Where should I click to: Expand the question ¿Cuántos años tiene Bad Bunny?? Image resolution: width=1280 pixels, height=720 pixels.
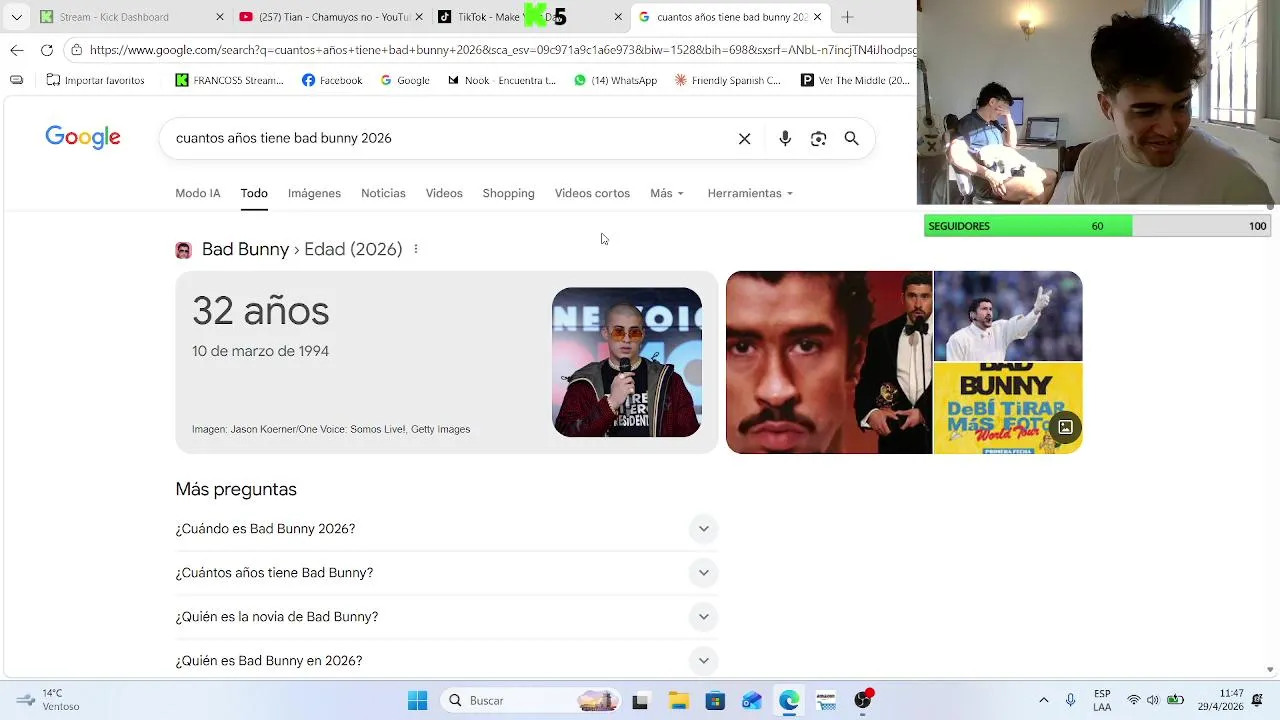447,573
